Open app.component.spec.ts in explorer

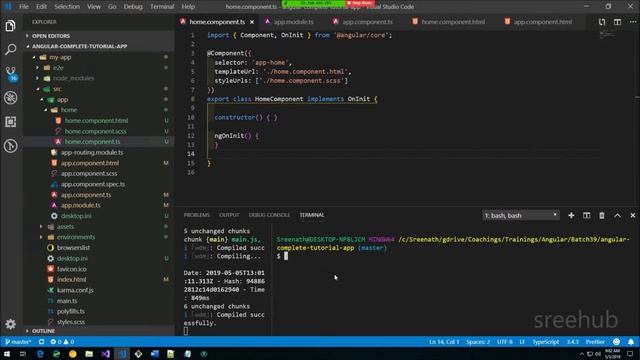tap(93, 184)
